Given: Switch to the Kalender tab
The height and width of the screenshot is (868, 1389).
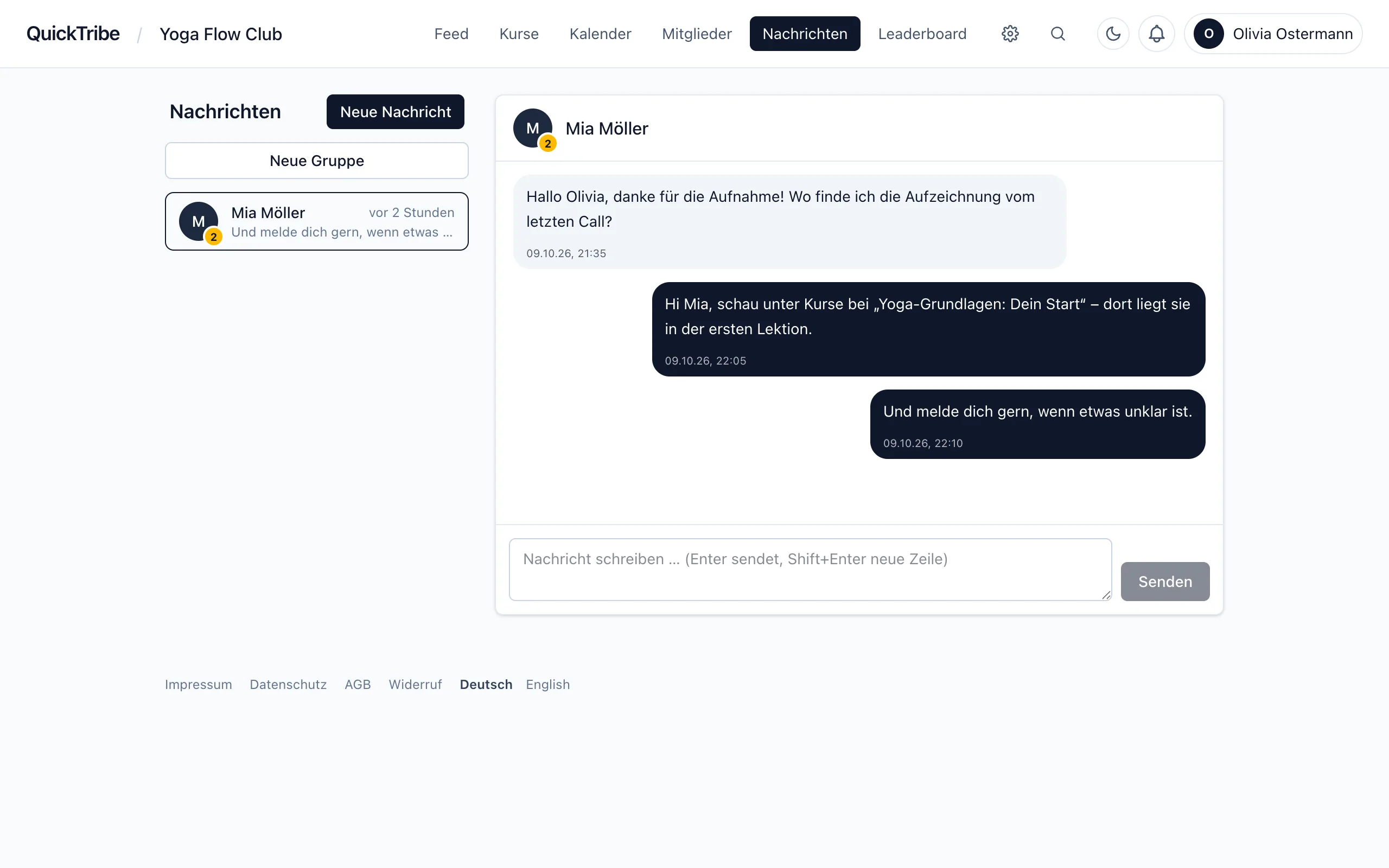Looking at the screenshot, I should click(600, 34).
